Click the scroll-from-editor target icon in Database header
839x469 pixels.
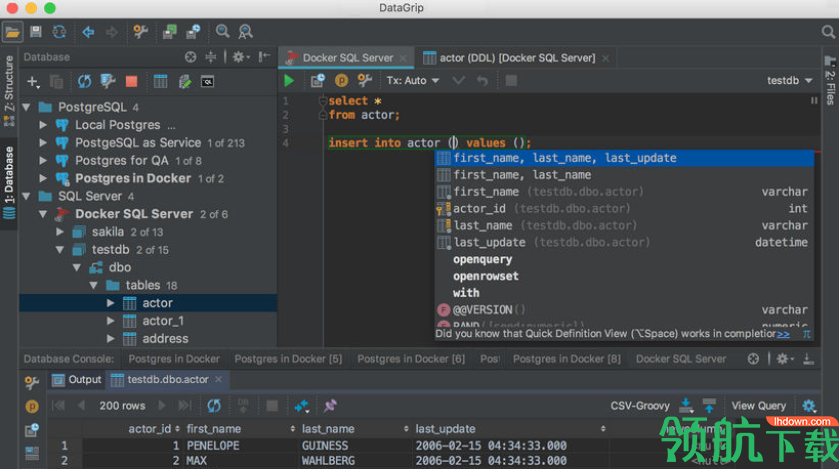click(x=190, y=57)
